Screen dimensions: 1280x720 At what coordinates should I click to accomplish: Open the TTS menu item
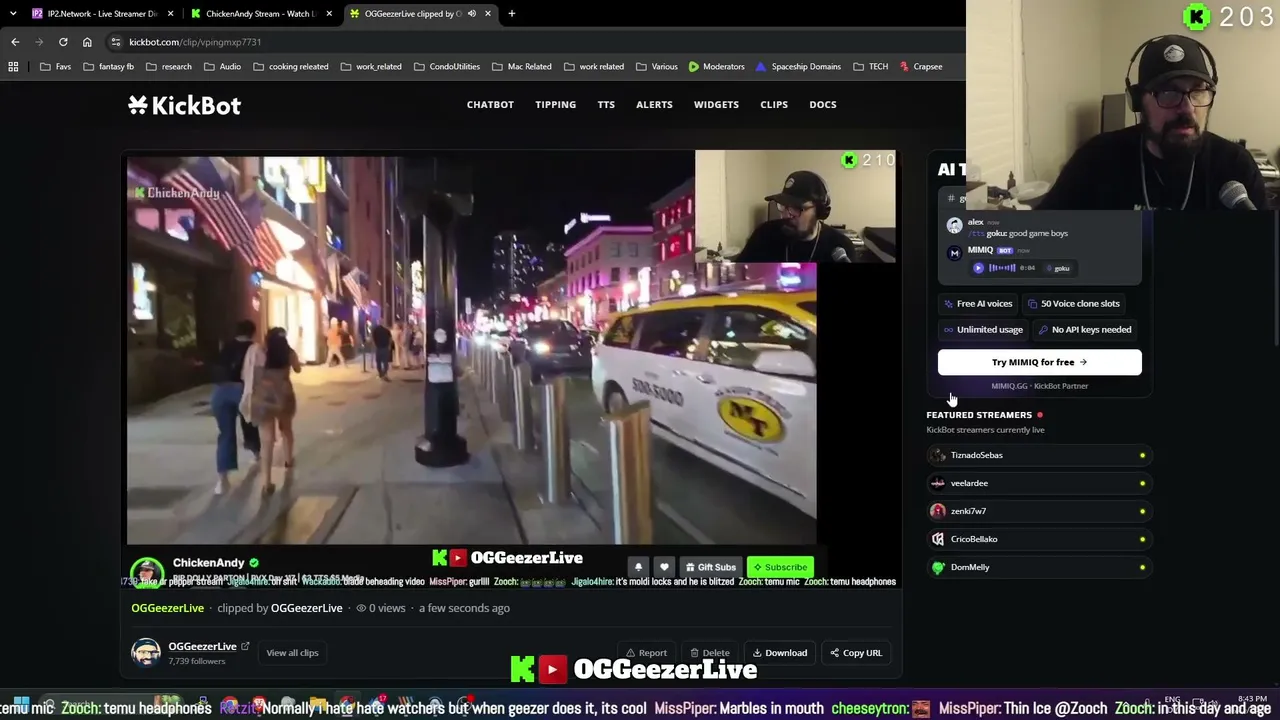[606, 105]
